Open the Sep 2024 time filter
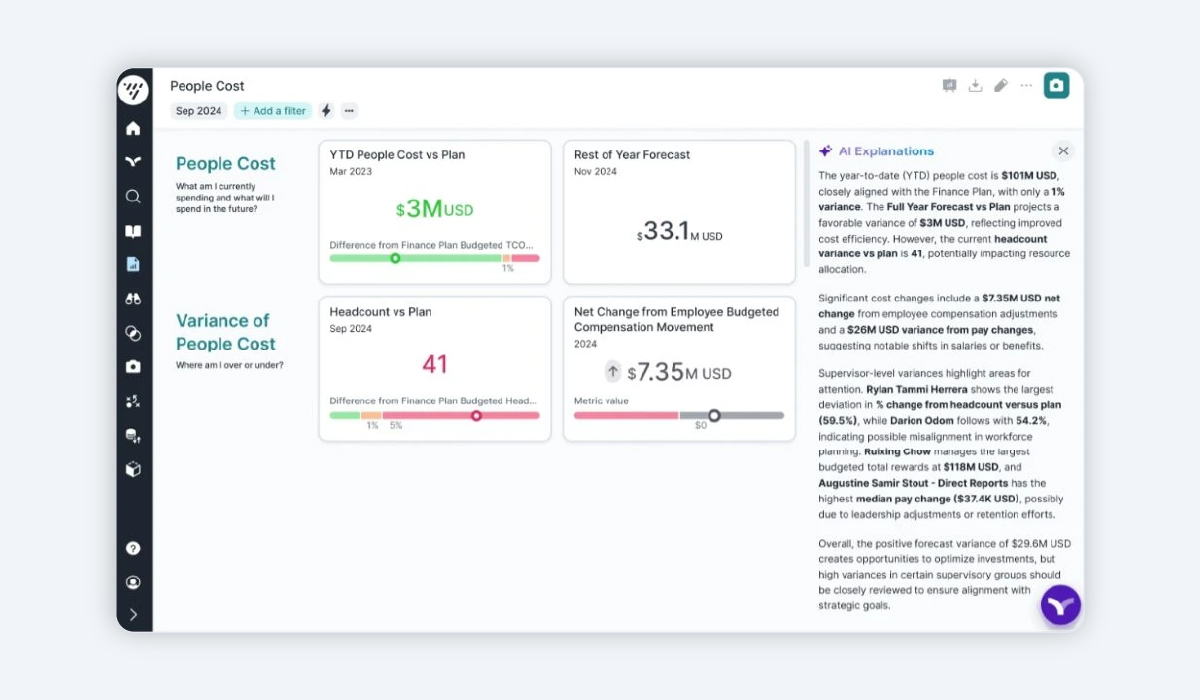Image resolution: width=1200 pixels, height=700 pixels. pos(199,111)
